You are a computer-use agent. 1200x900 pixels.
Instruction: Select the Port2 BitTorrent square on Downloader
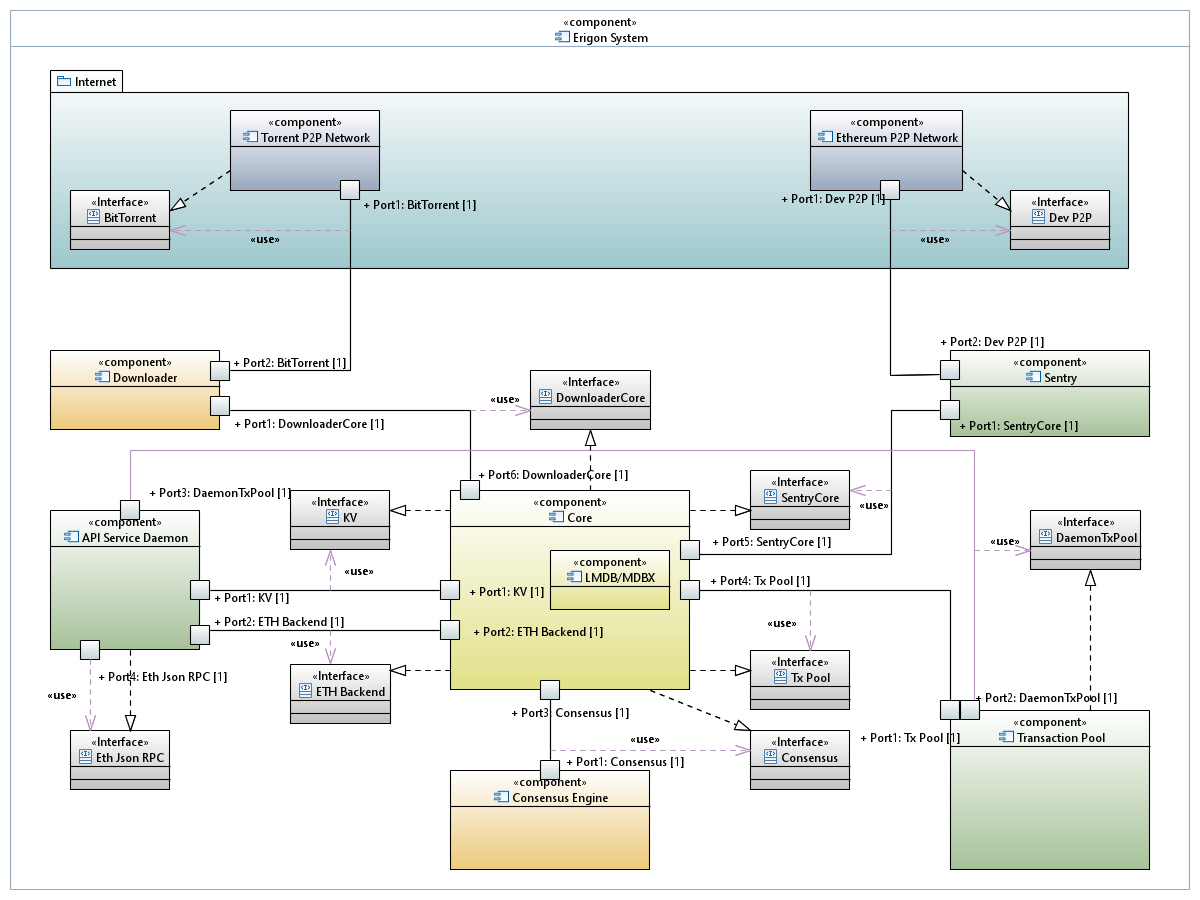point(220,370)
